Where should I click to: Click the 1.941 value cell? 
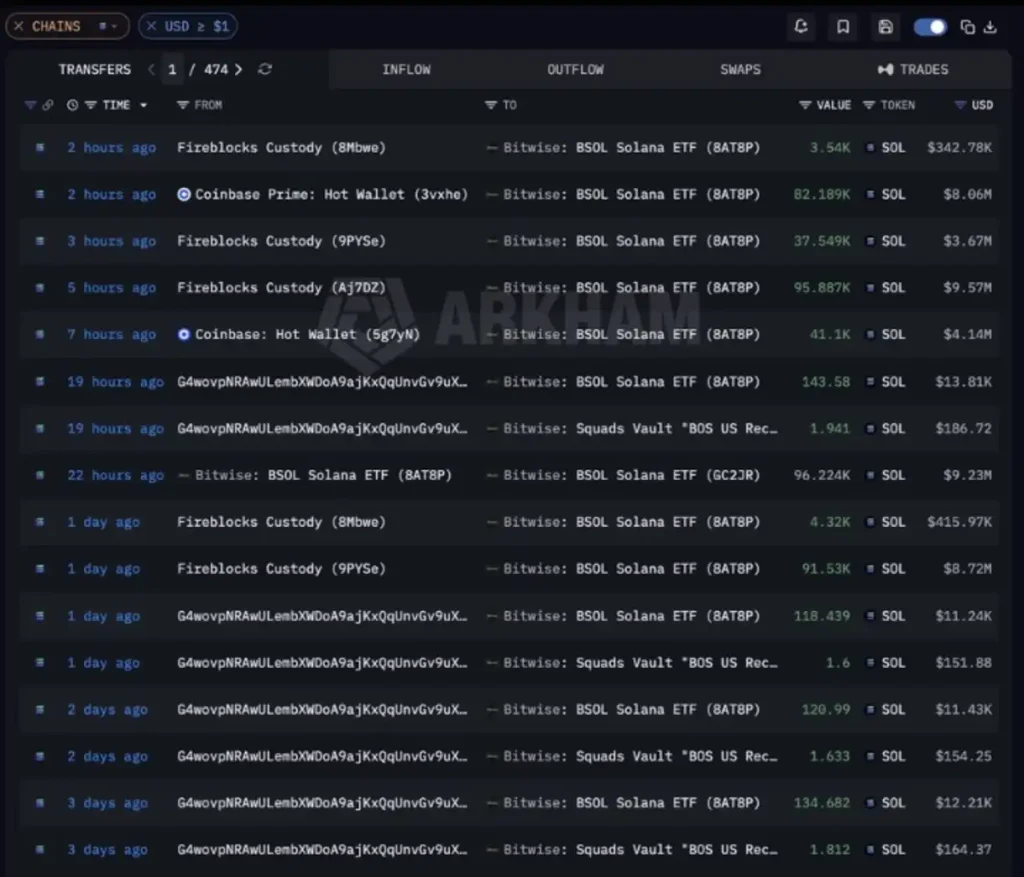829,429
